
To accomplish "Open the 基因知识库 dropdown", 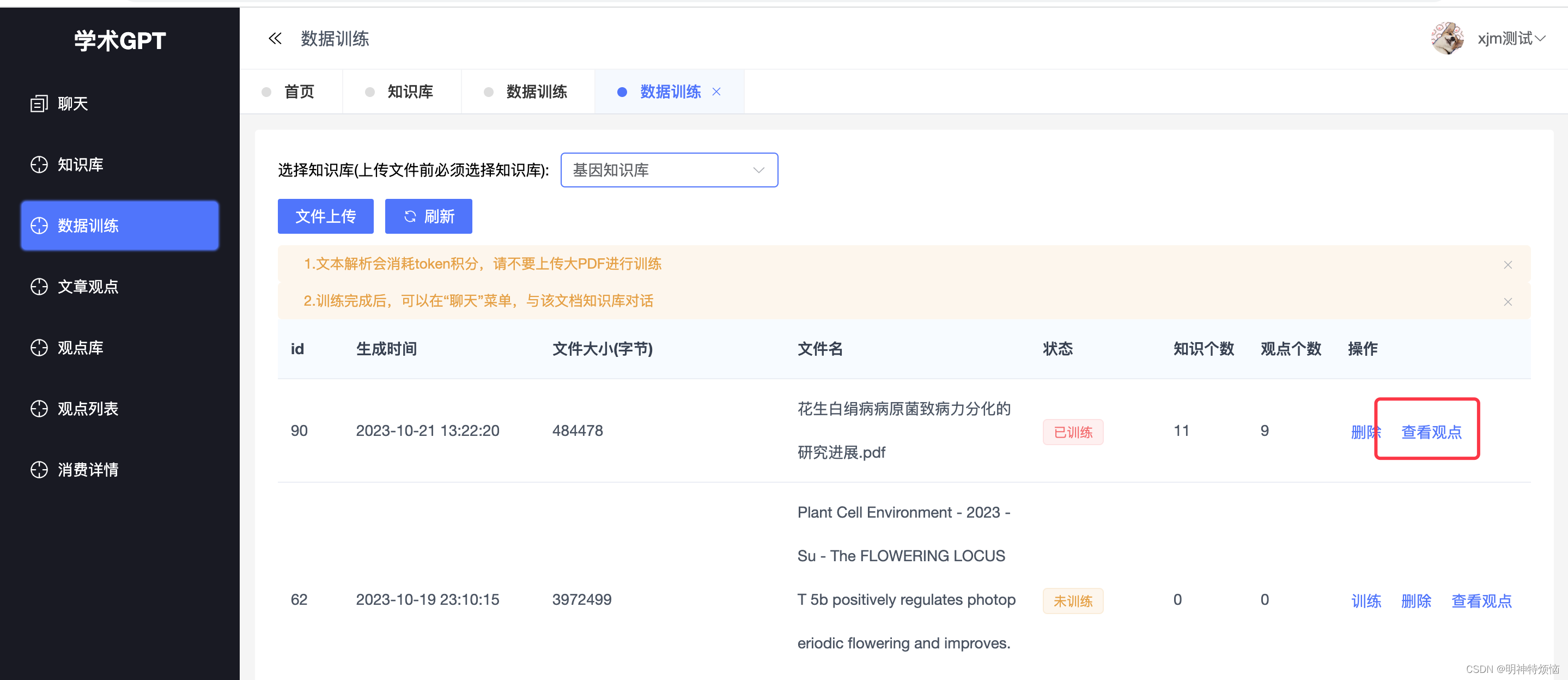I will pyautogui.click(x=668, y=171).
